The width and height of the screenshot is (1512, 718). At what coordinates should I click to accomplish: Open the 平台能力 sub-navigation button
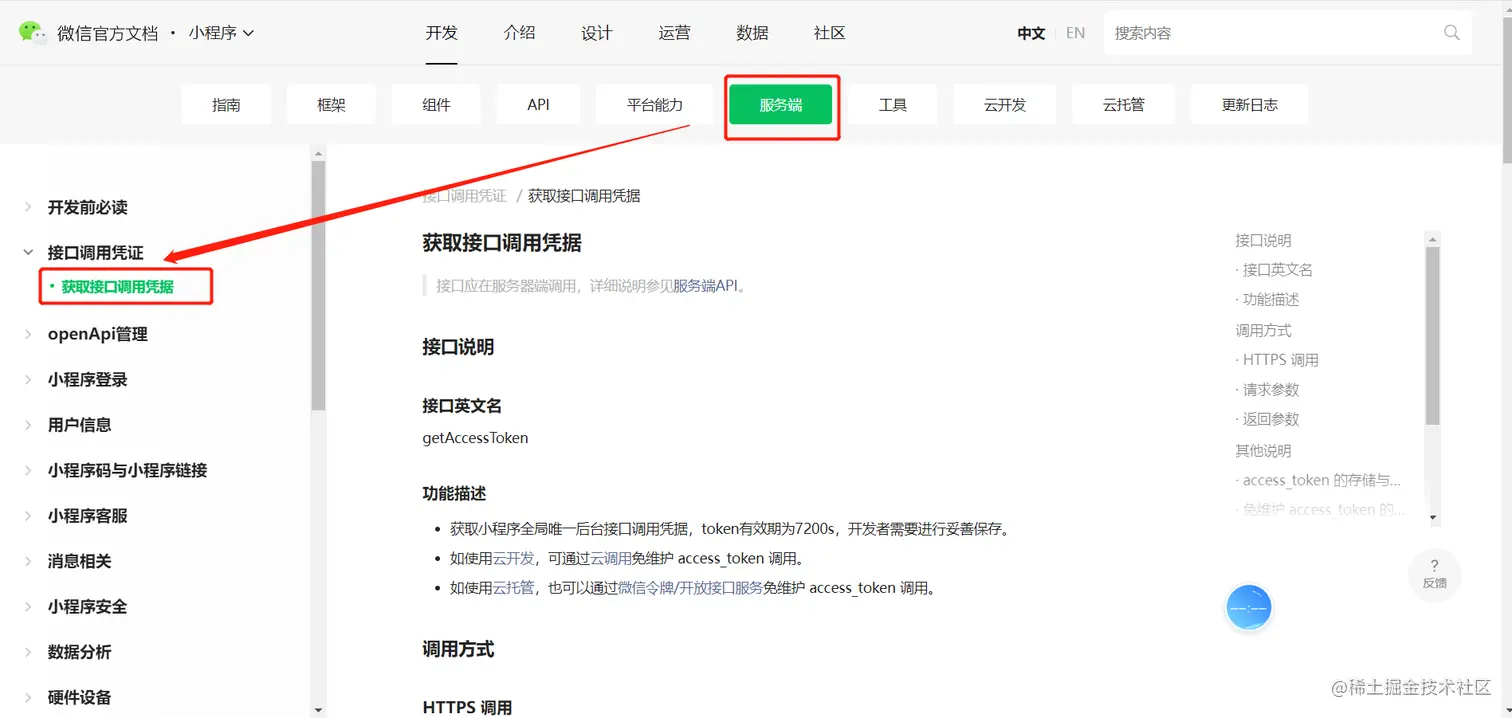click(x=655, y=104)
